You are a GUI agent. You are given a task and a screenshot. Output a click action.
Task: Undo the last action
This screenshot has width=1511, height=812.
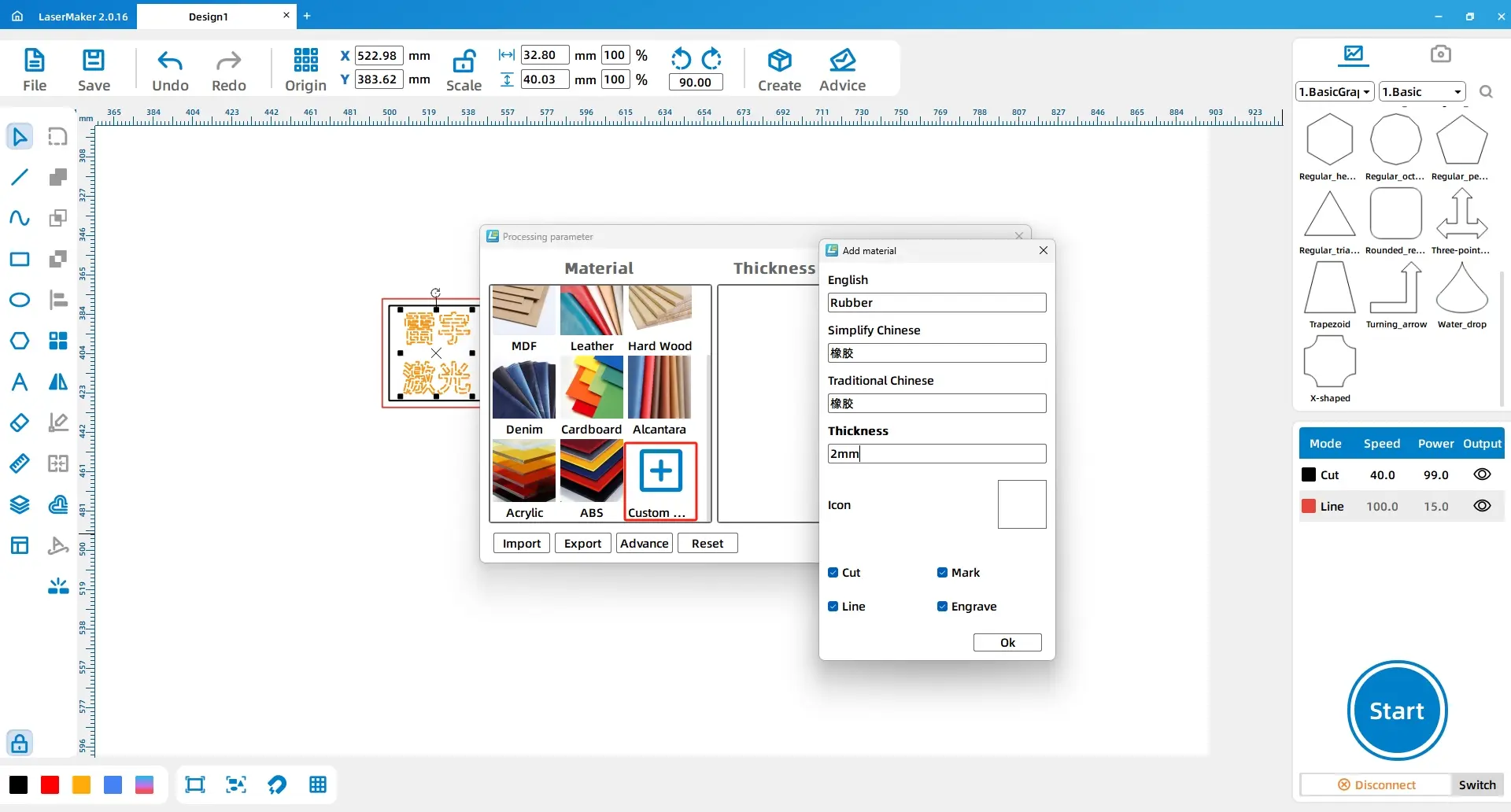[170, 61]
